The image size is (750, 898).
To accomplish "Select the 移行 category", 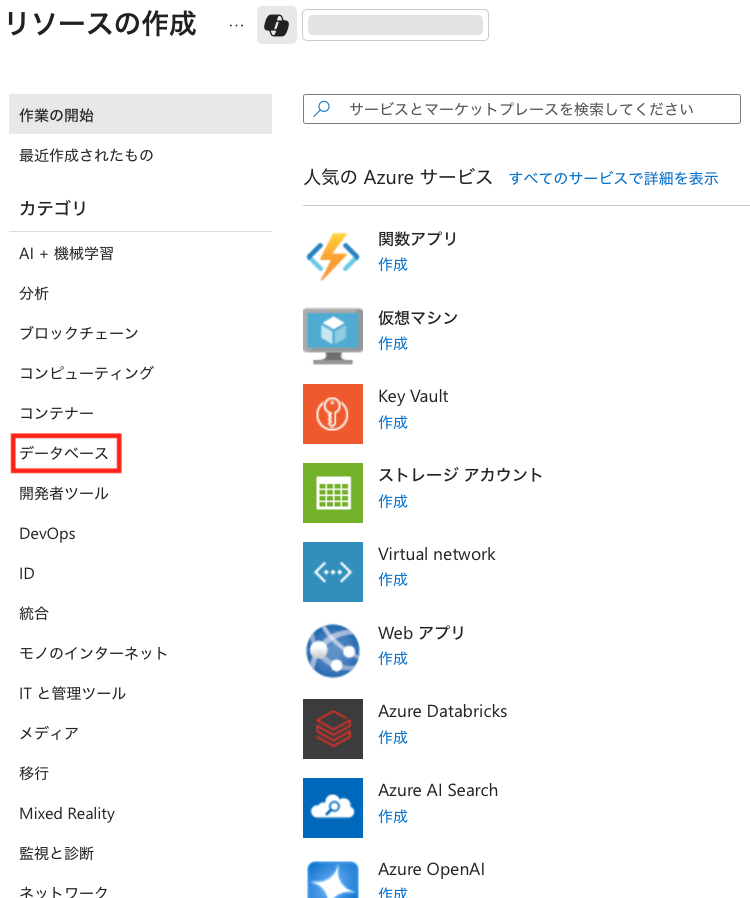I will (34, 773).
